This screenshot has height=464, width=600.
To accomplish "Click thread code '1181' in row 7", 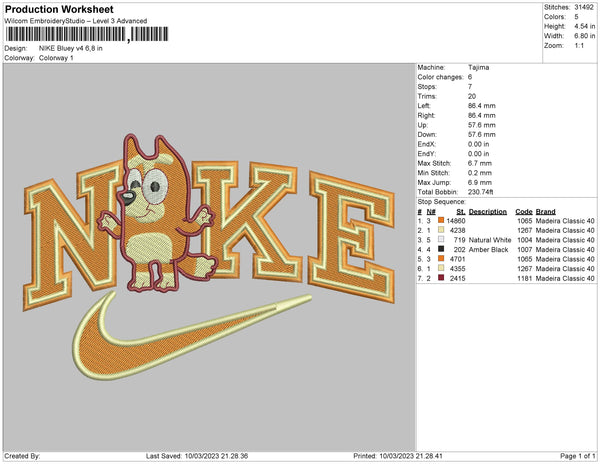I will click(524, 278).
